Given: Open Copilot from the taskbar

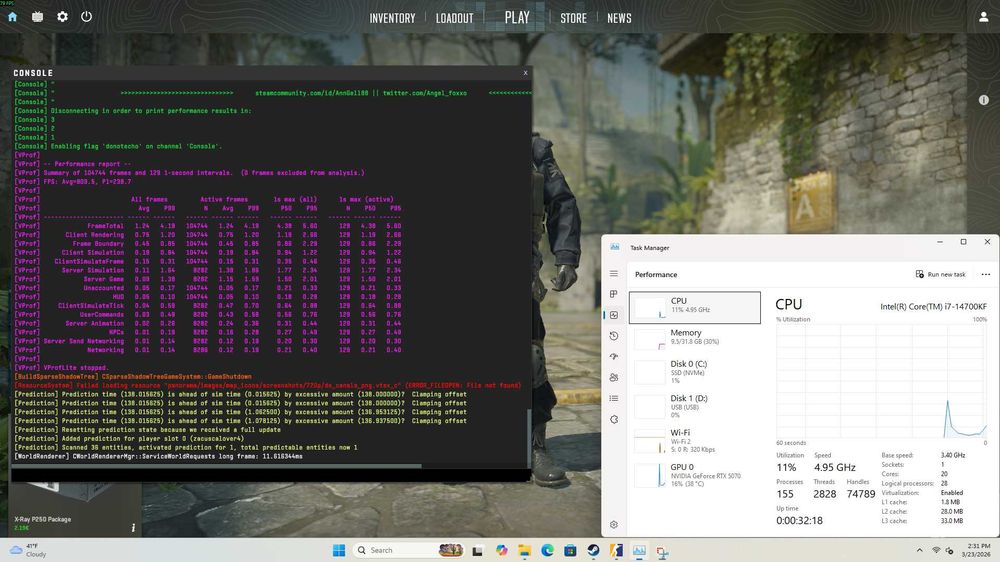Looking at the screenshot, I should (x=501, y=550).
